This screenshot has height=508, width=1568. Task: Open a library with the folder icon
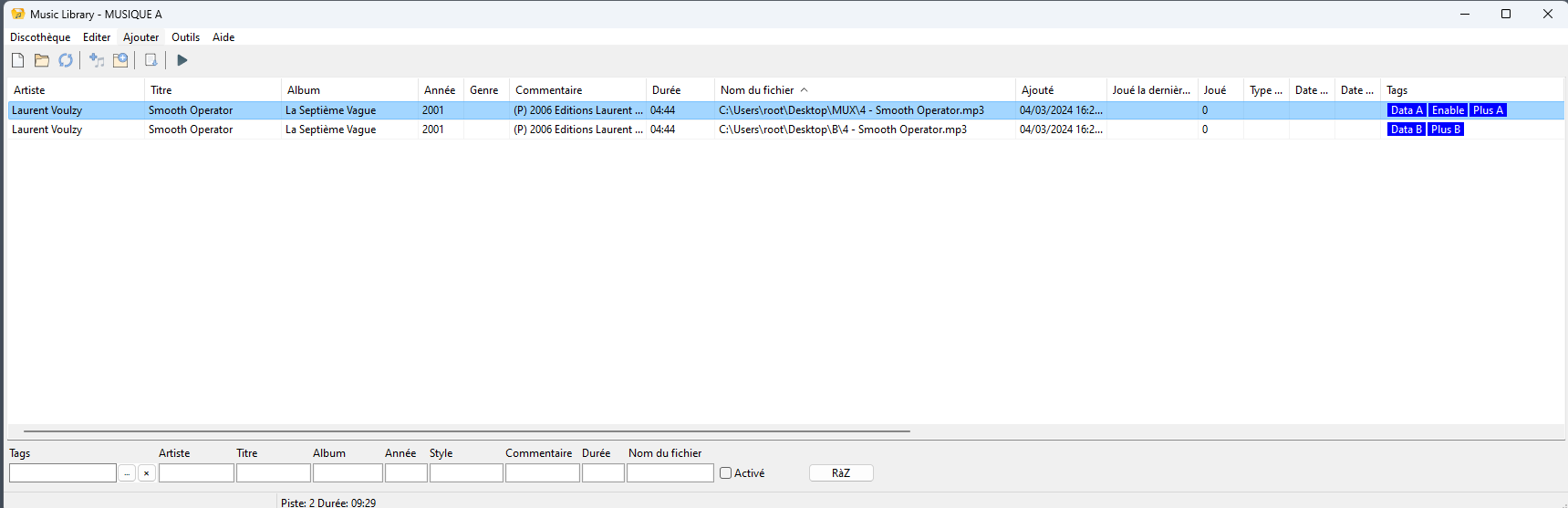click(42, 60)
